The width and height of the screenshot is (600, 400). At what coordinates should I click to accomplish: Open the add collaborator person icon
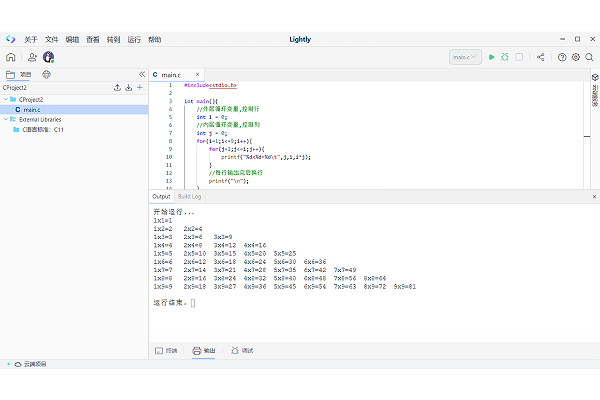pyautogui.click(x=33, y=57)
